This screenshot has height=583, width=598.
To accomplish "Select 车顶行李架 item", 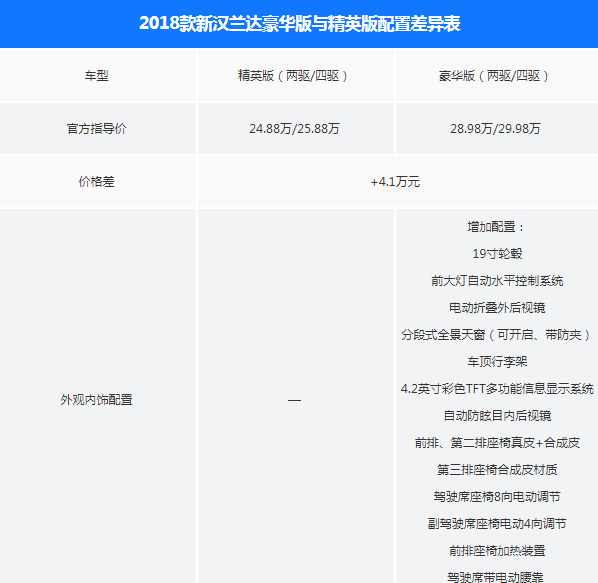I will tap(497, 361).
